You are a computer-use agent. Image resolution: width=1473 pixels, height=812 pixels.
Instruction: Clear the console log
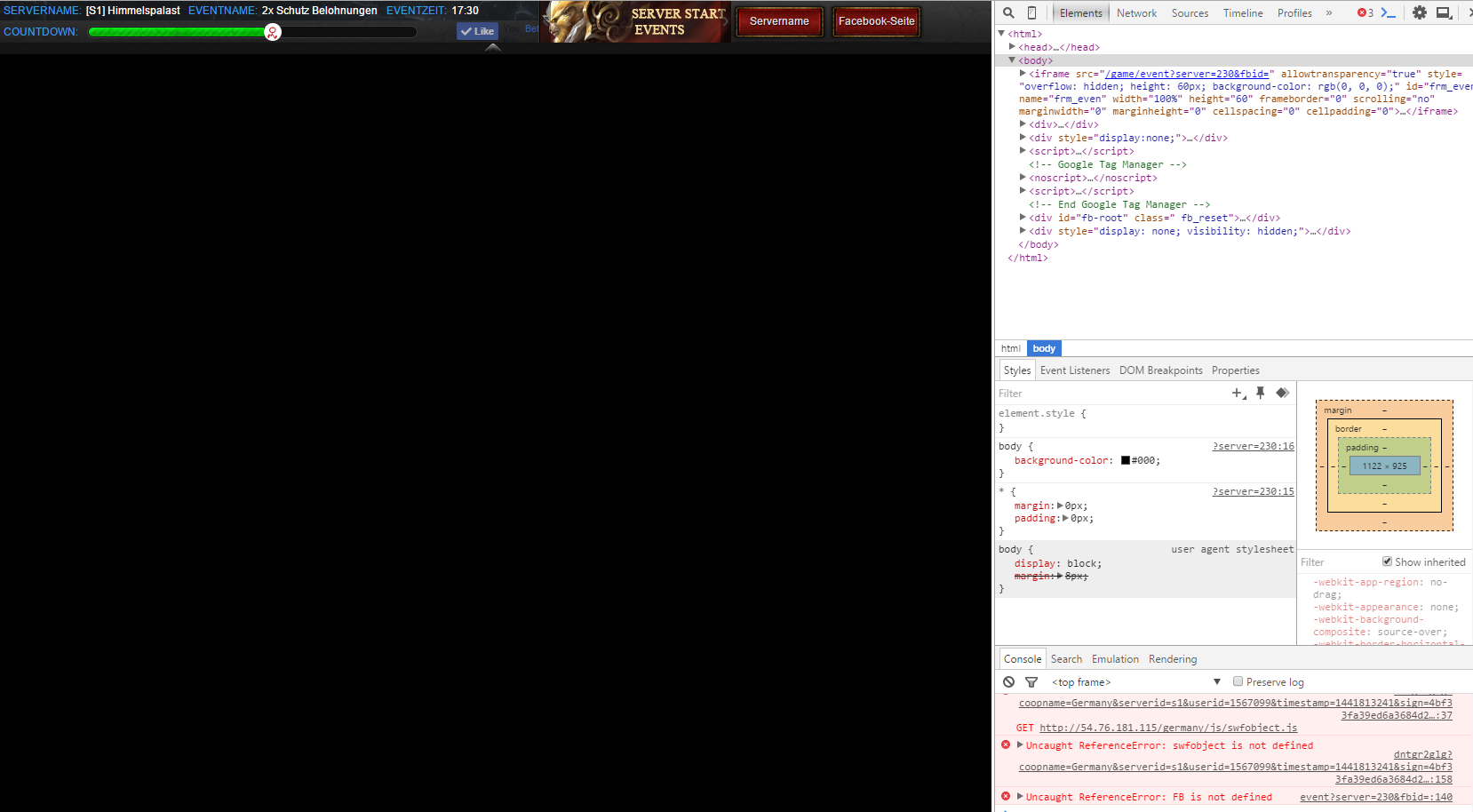click(1008, 682)
